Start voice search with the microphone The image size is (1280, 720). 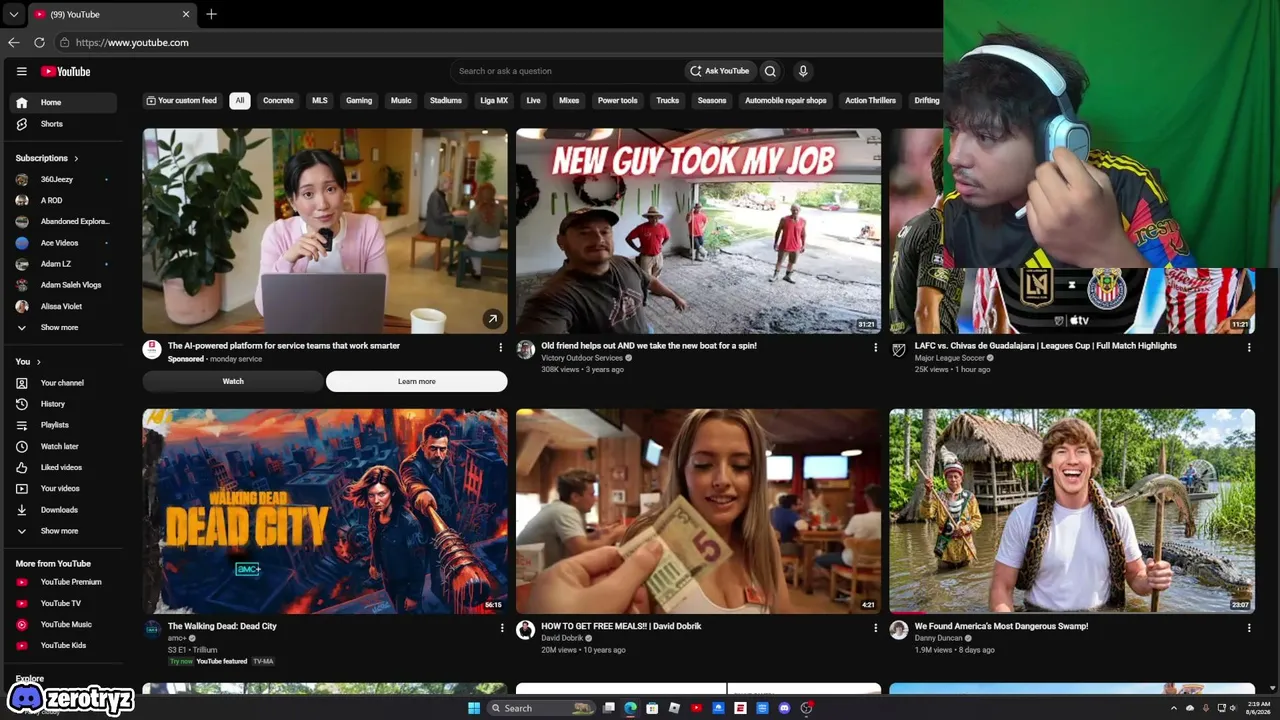(x=802, y=71)
